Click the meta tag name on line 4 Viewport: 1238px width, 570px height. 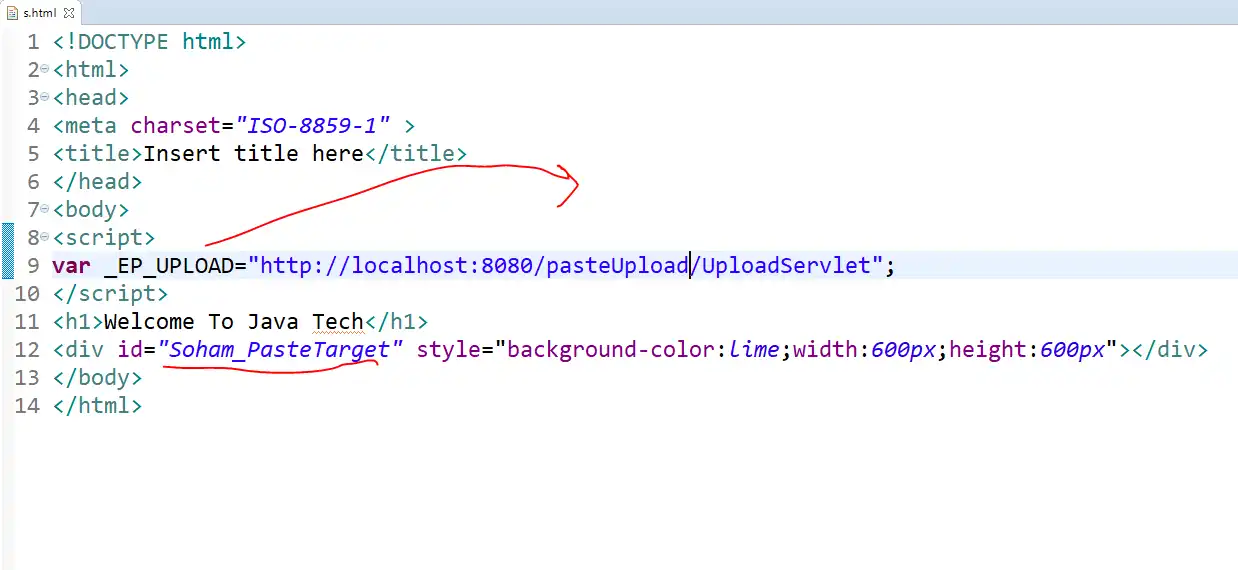point(91,126)
